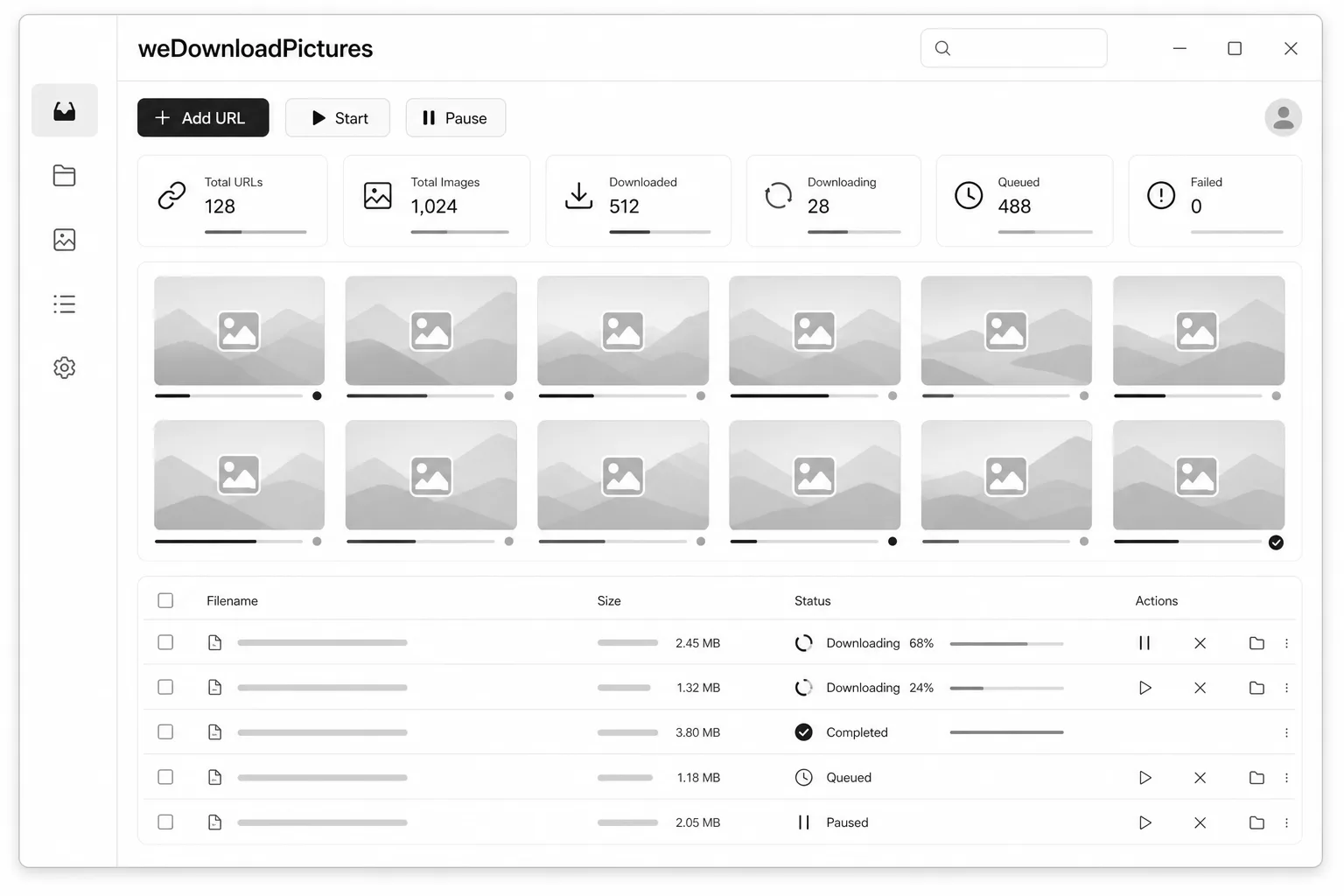This screenshot has height=896, width=1344.
Task: Check the box for the 1.32 MB row
Action: pos(165,687)
